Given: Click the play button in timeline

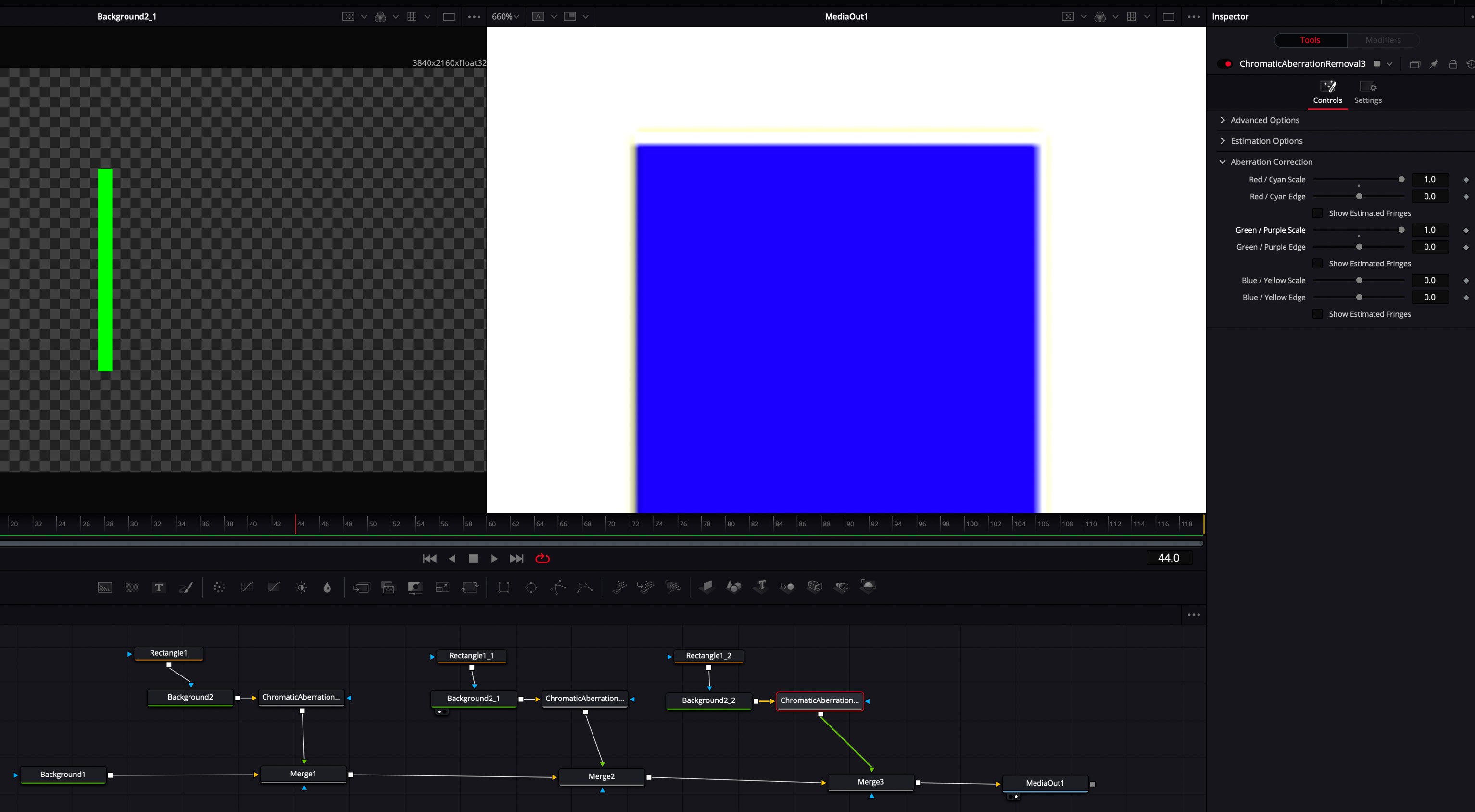Looking at the screenshot, I should click(493, 559).
